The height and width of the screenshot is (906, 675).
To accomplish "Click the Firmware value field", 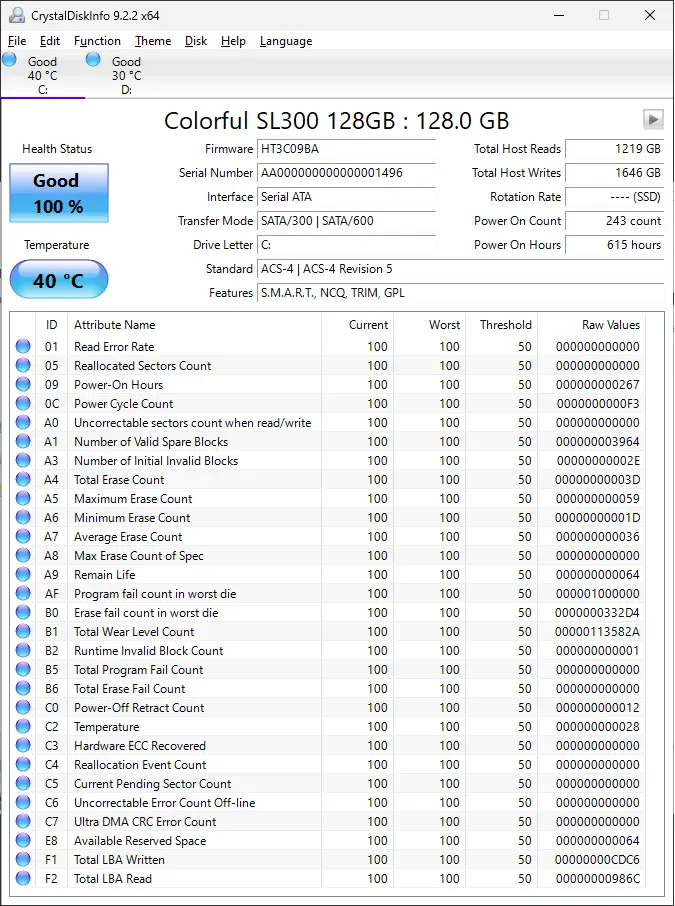I will pos(346,149).
